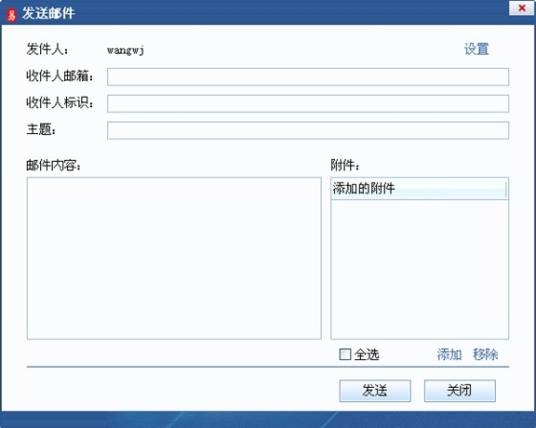Click the sender name wangwj
This screenshot has width=536, height=428.
pos(125,51)
